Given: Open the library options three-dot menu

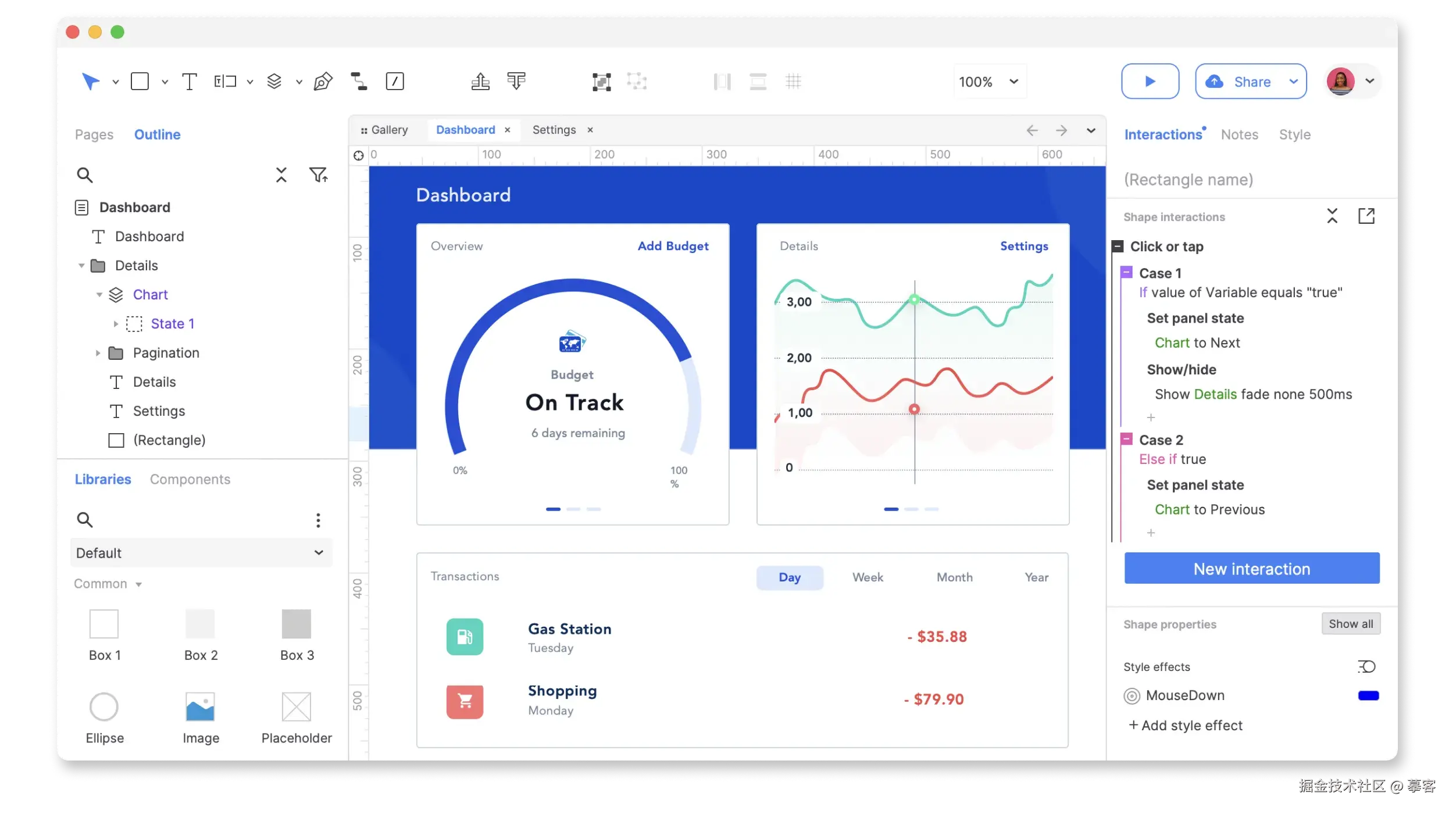Looking at the screenshot, I should [318, 520].
